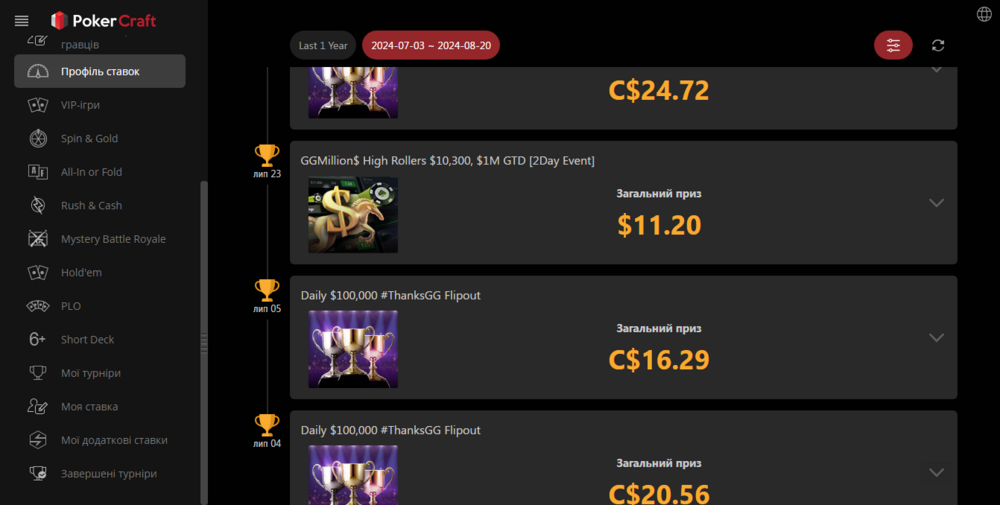Click the Last 1 Year filter button

323,45
